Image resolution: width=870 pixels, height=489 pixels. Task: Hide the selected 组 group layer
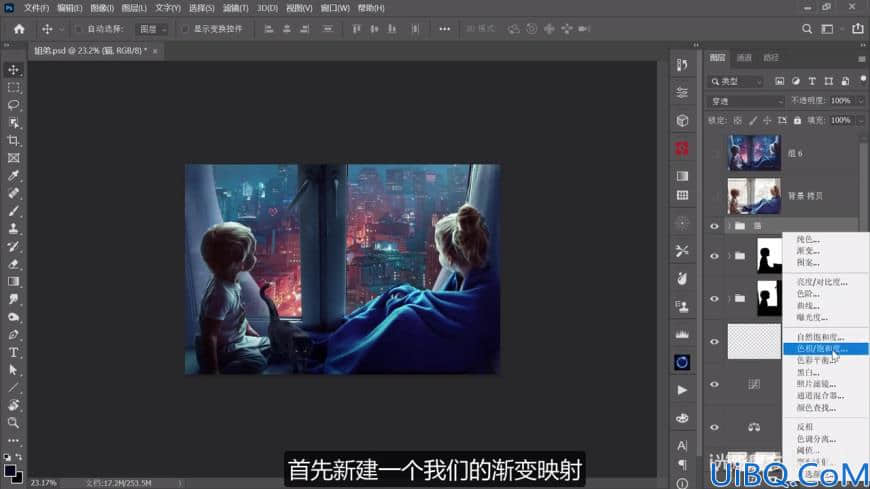(x=715, y=226)
